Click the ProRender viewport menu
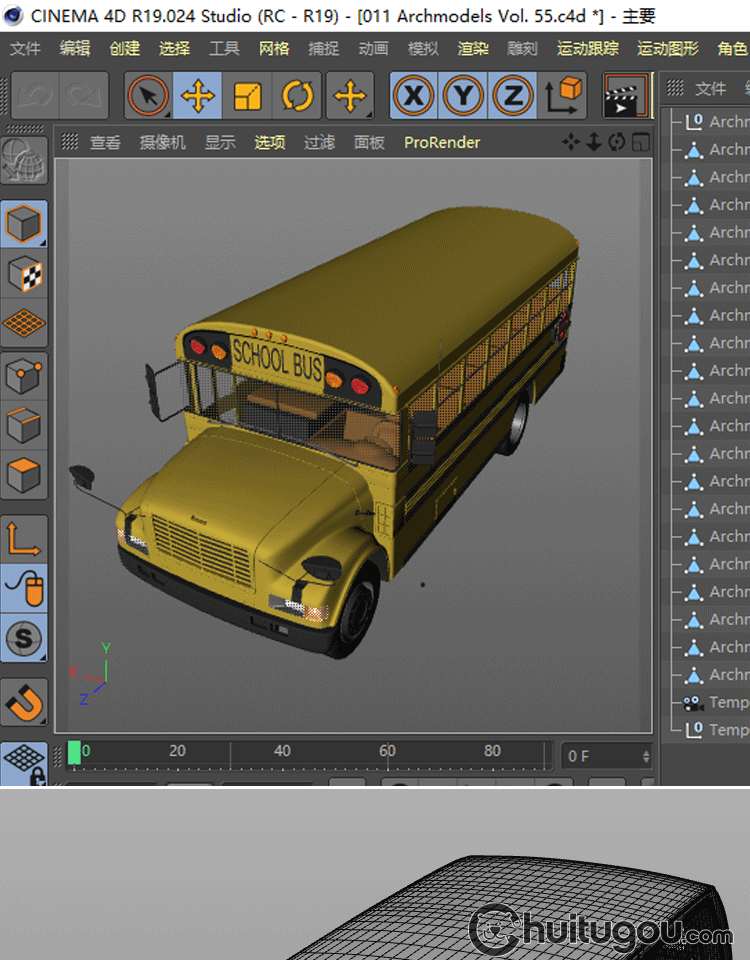The width and height of the screenshot is (750, 960). point(442,142)
